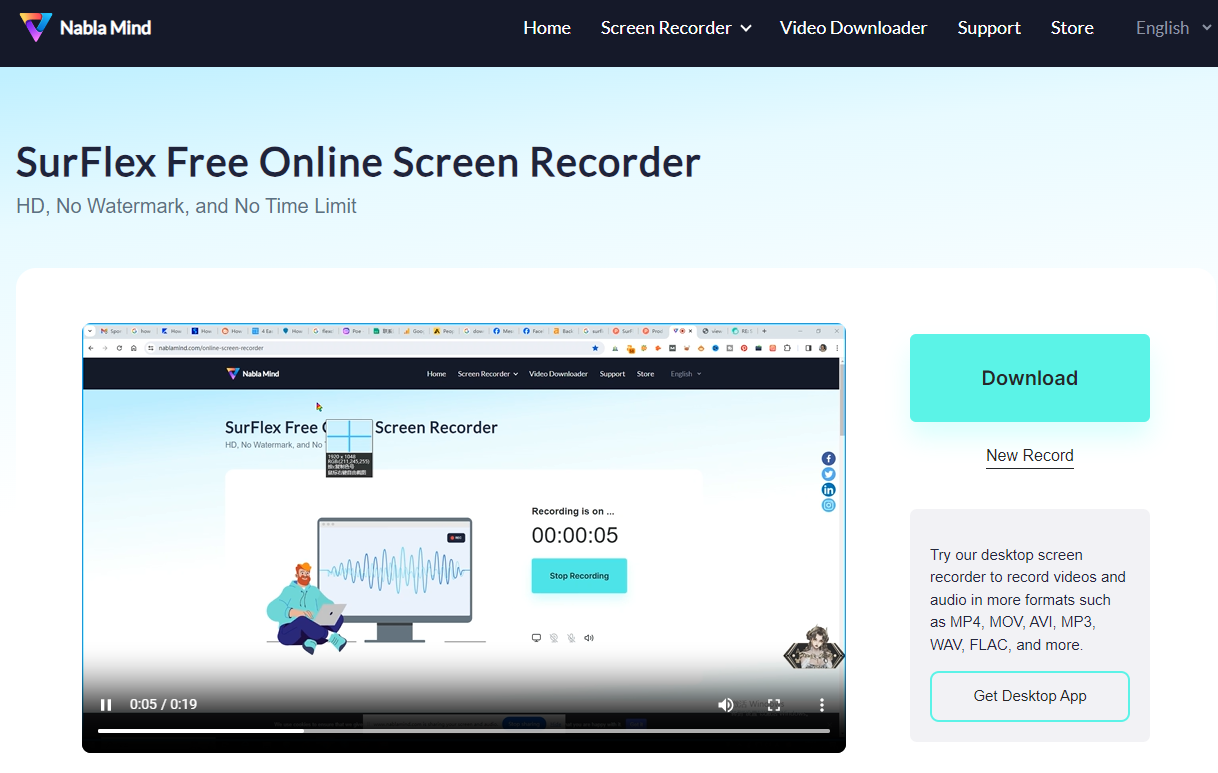Open the Video Downloader page
1218x773 pixels.
click(x=853, y=28)
